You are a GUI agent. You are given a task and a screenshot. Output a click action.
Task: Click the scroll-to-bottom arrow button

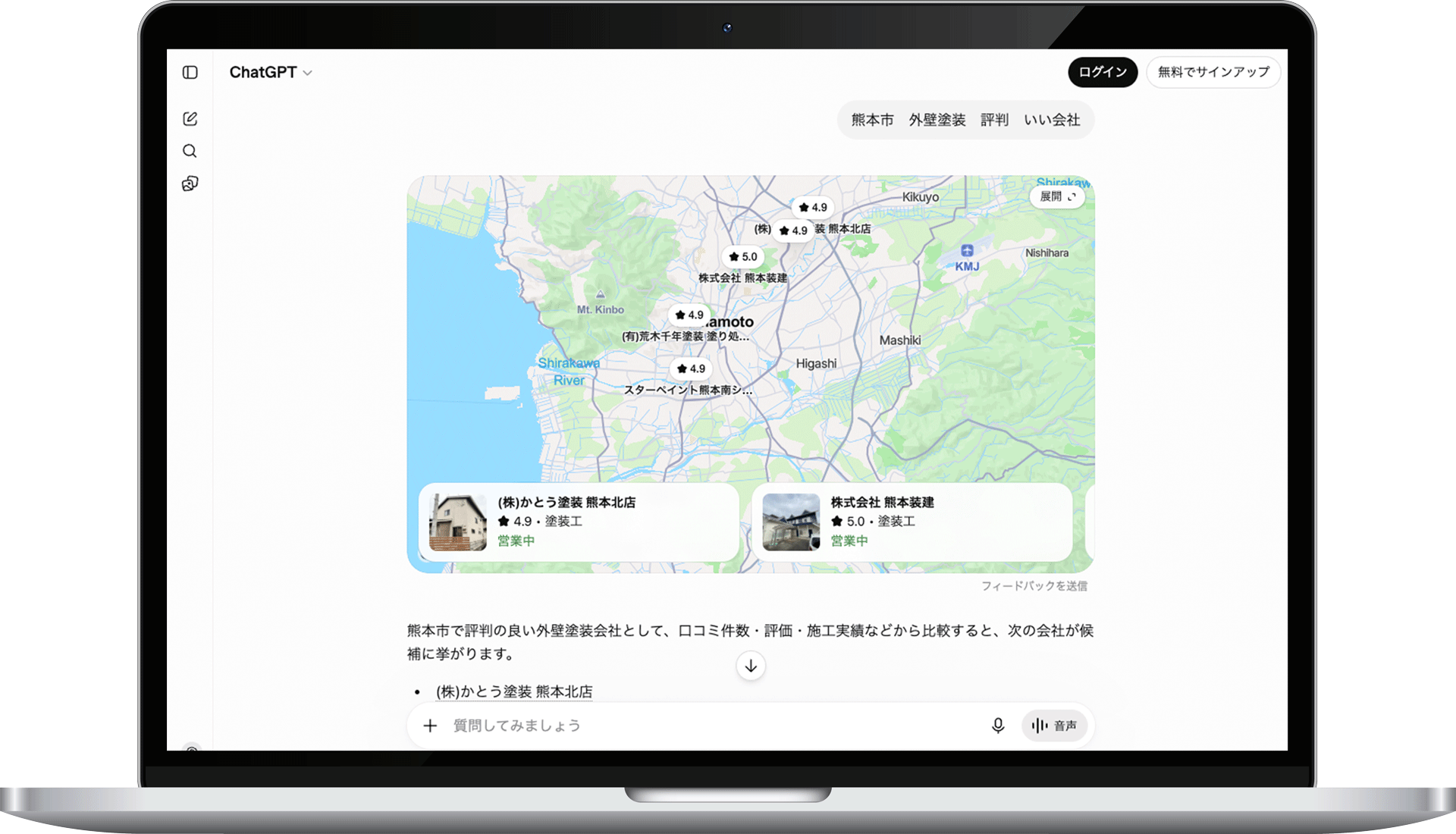point(751,666)
